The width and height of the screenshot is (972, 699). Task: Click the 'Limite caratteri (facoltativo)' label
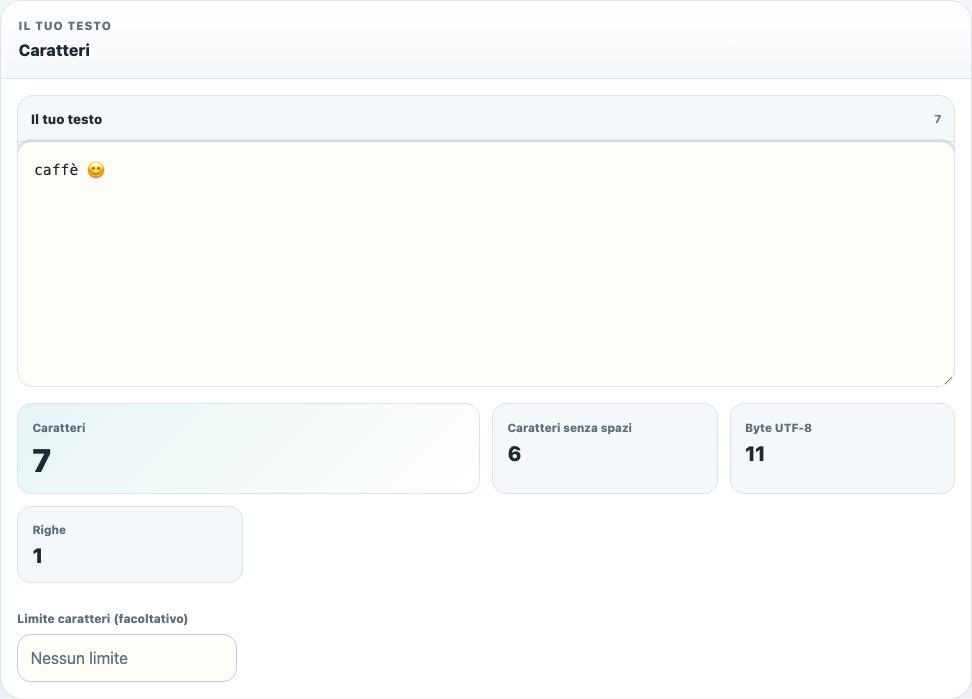[102, 618]
